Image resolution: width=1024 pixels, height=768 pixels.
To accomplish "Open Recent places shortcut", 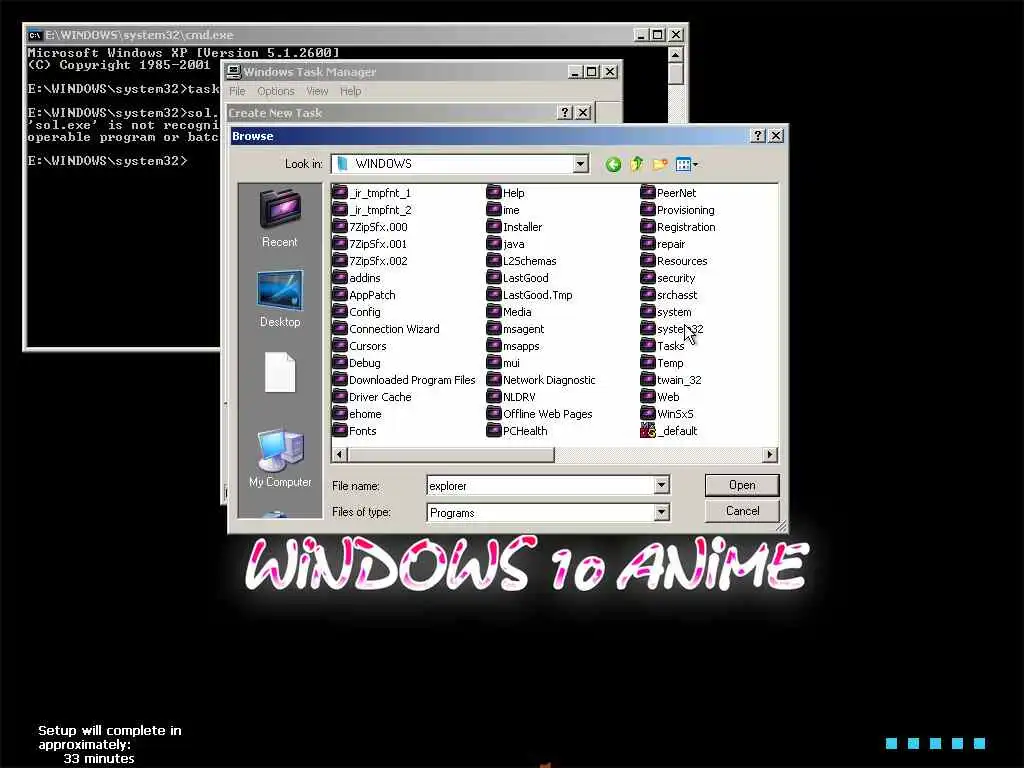I will 280,219.
